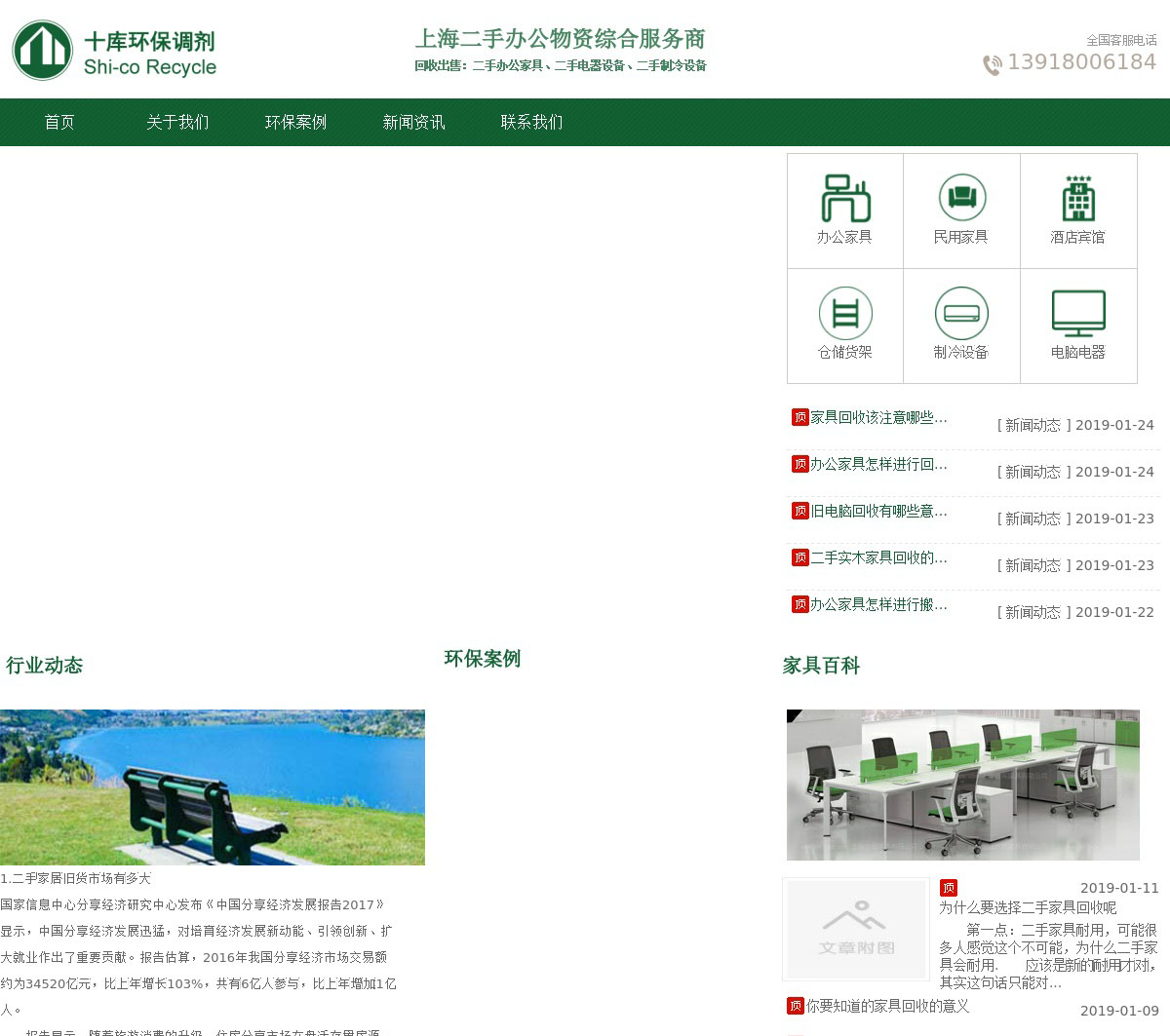Click the date 2019-01-11

[x=1119, y=888]
